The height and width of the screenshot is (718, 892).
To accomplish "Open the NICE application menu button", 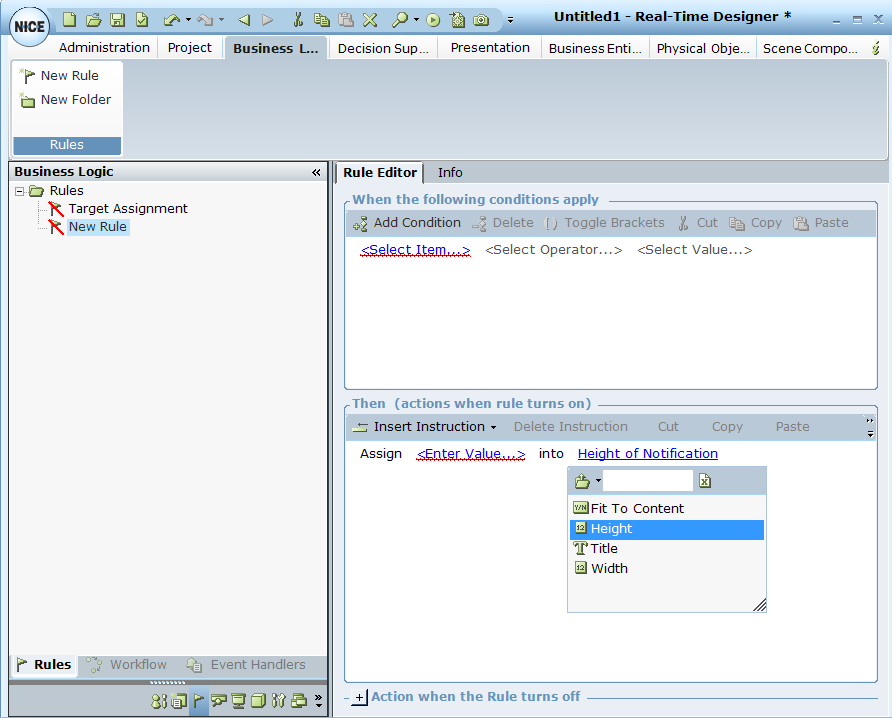I will (29, 26).
